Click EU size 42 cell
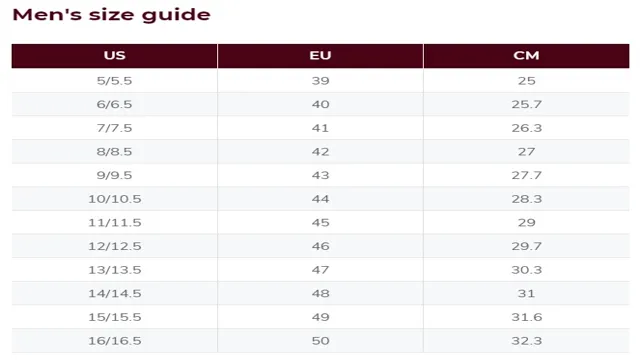 (320, 151)
